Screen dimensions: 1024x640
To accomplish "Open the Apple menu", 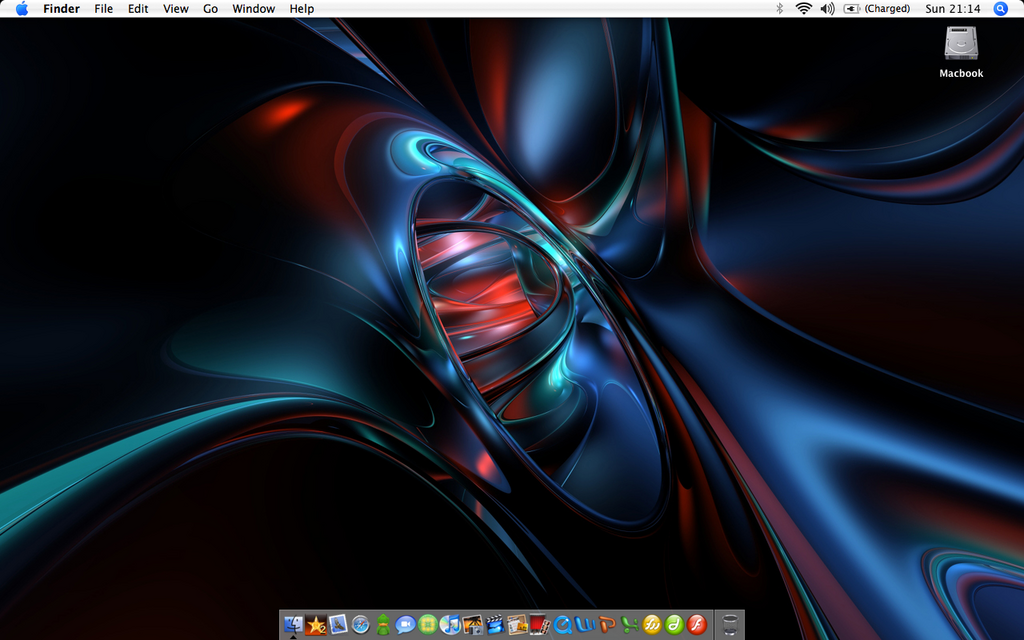I will pyautogui.click(x=21, y=9).
